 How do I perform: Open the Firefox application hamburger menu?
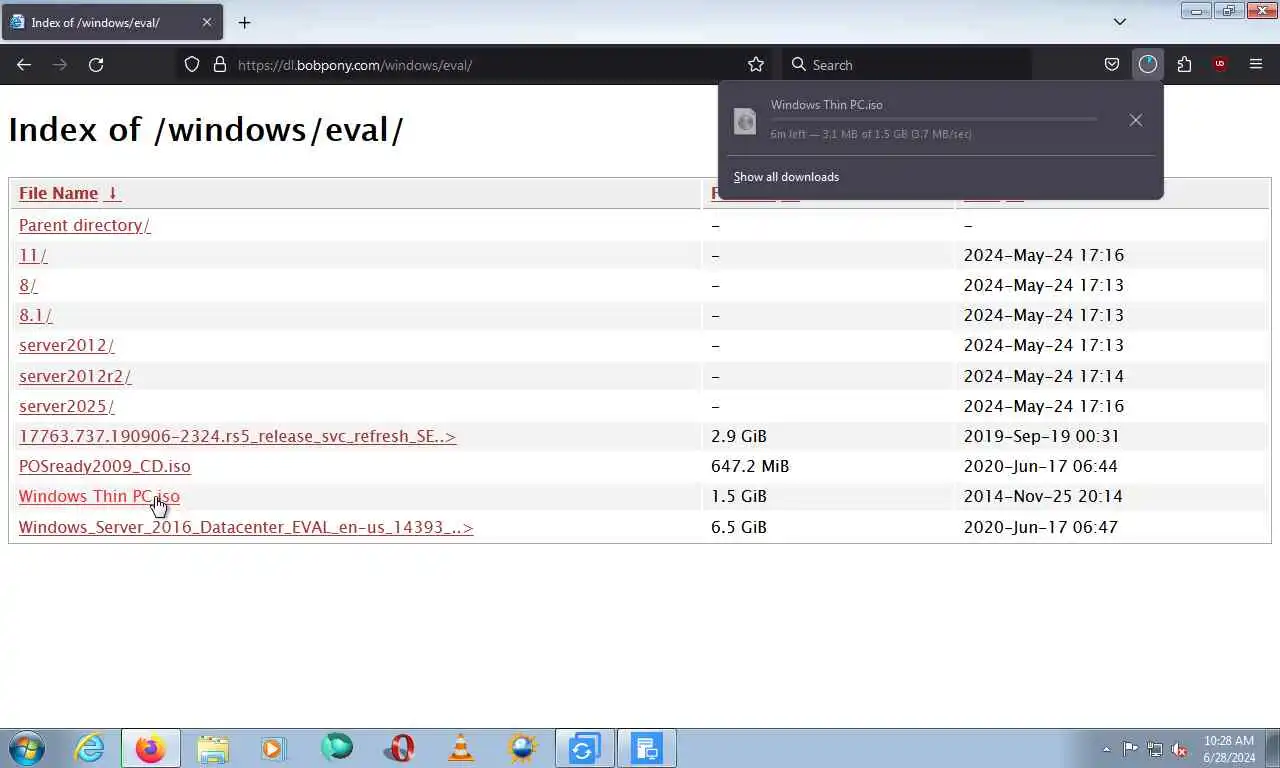(1256, 64)
